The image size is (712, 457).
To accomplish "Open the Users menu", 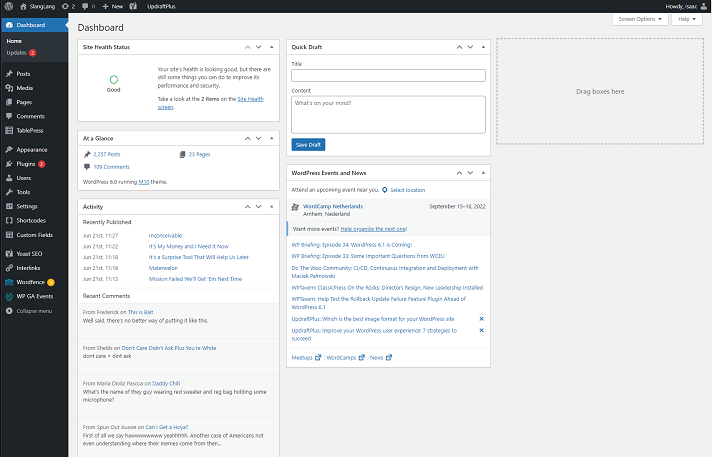I will click(24, 178).
